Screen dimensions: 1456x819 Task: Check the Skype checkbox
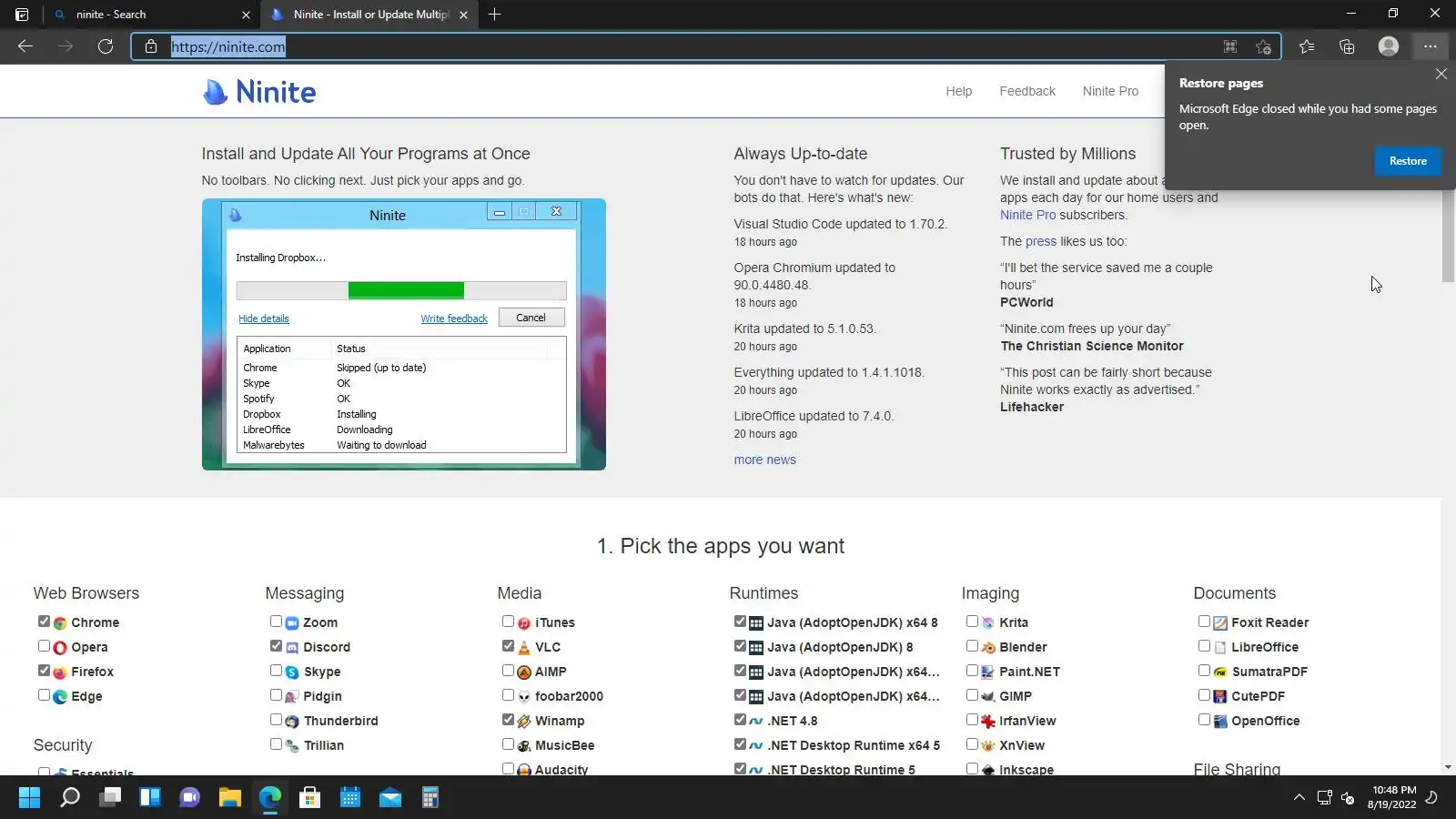(276, 671)
